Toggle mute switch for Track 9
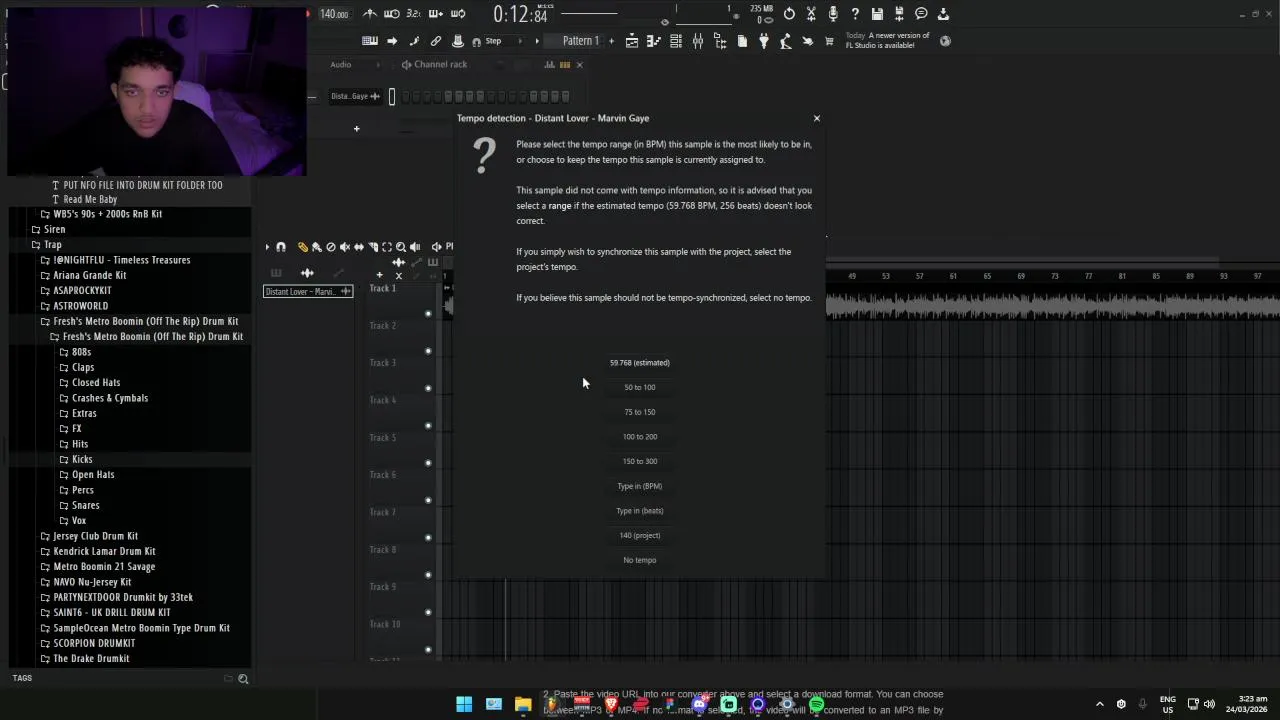The width and height of the screenshot is (1280, 720). pyautogui.click(x=428, y=612)
